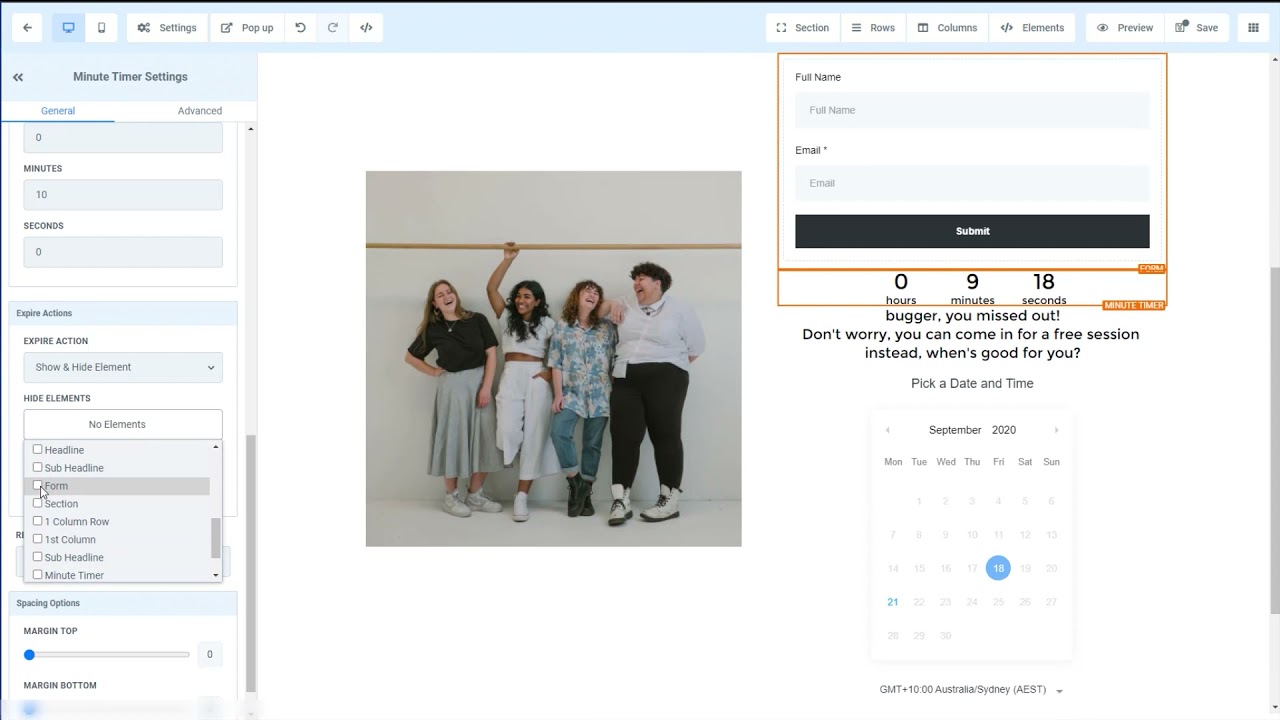Click the Margin Top slider handle
Screen dimensions: 1280x720
click(x=29, y=655)
